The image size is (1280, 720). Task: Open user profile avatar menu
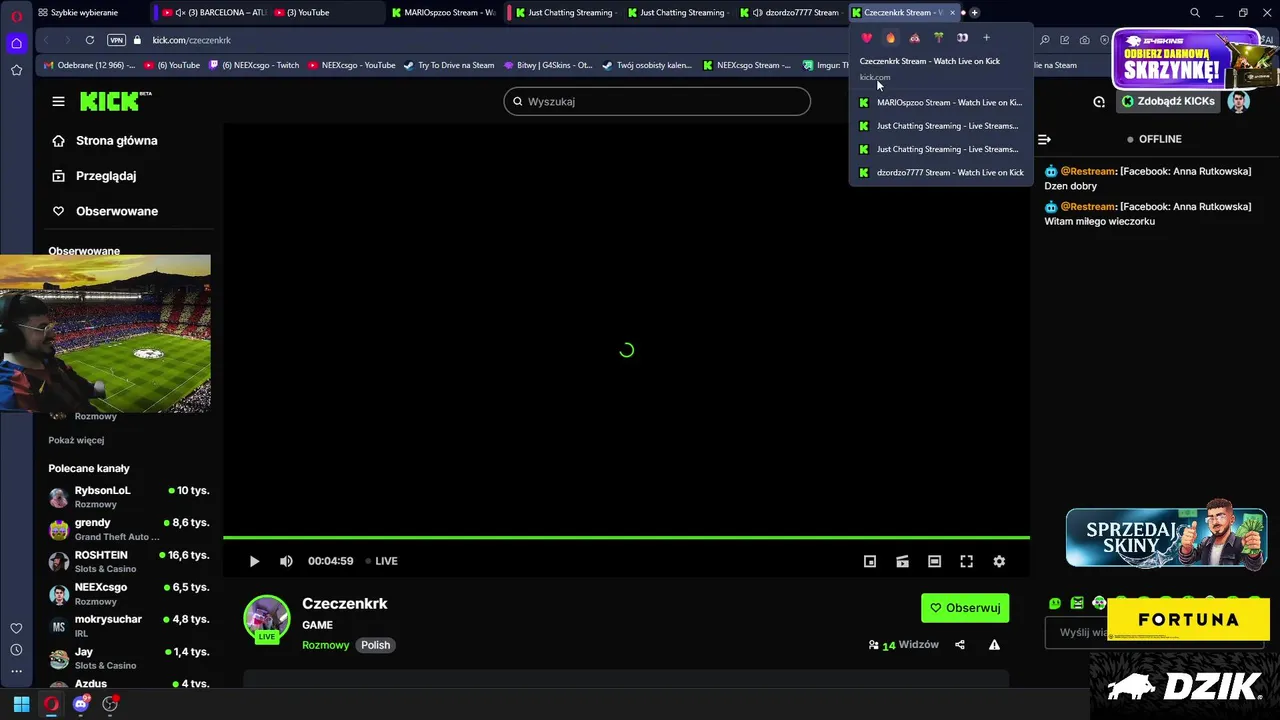point(1239,101)
